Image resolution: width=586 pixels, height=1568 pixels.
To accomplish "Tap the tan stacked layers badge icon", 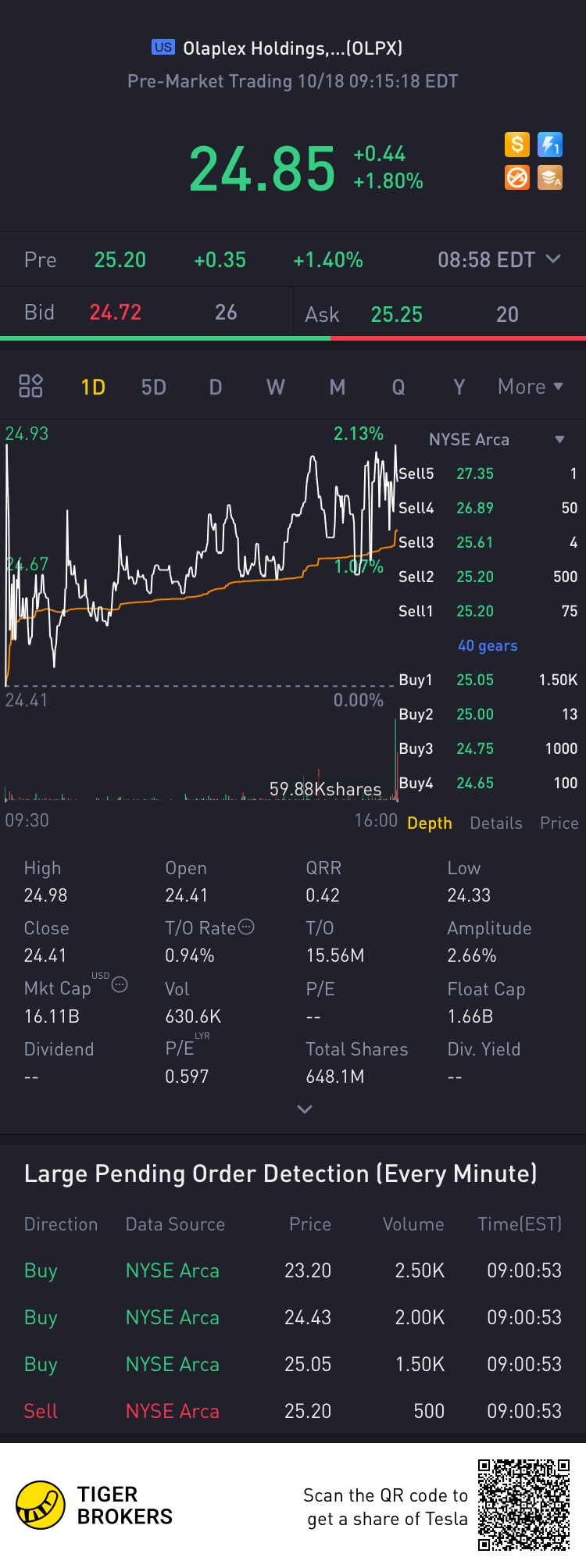I will [x=550, y=177].
